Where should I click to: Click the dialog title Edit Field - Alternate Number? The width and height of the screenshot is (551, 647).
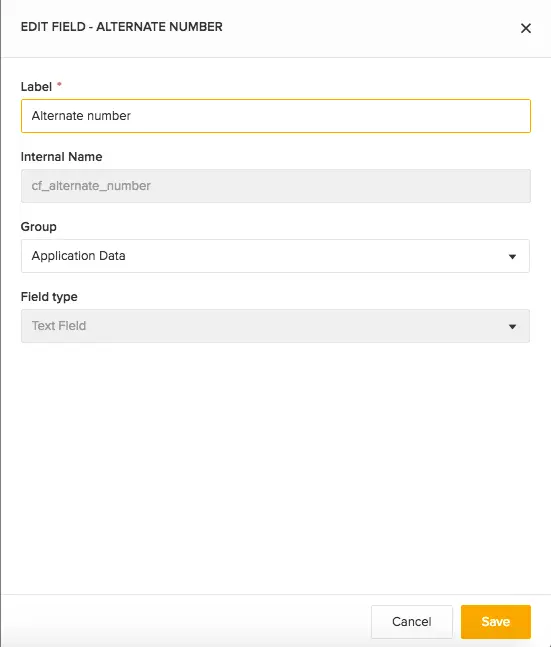click(x=122, y=27)
